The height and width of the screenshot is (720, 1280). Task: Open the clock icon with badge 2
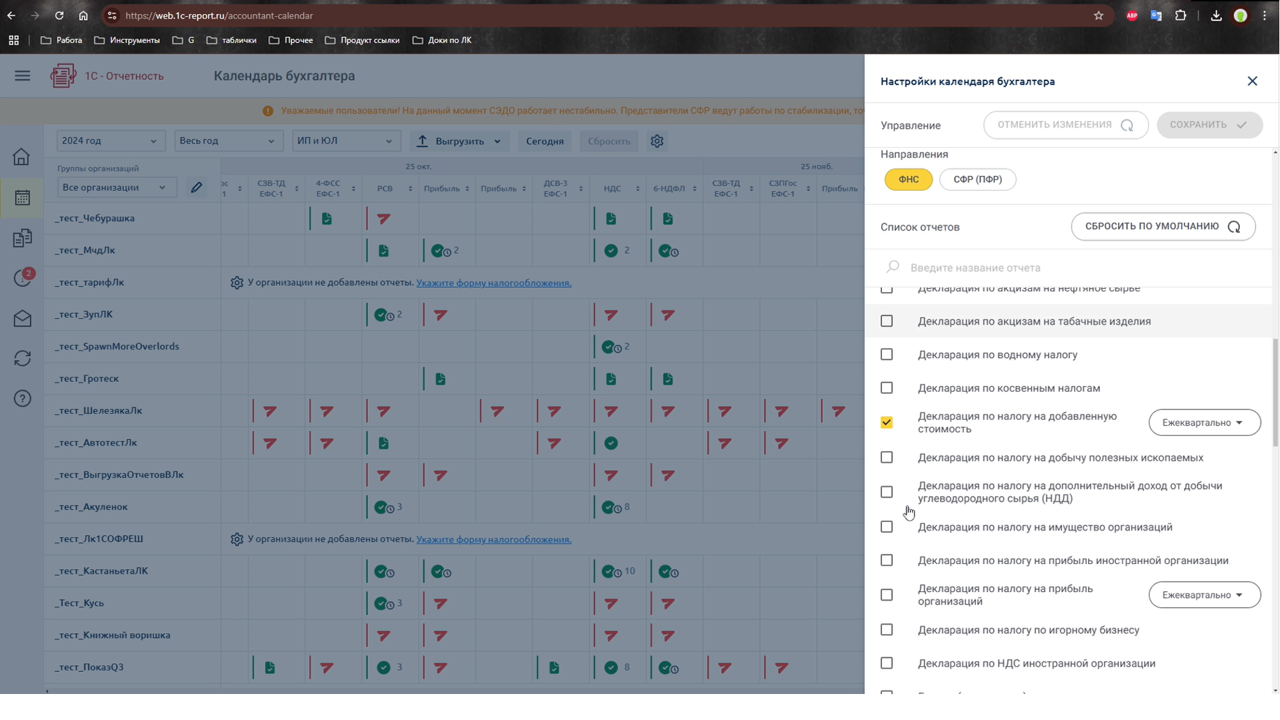click(22, 279)
